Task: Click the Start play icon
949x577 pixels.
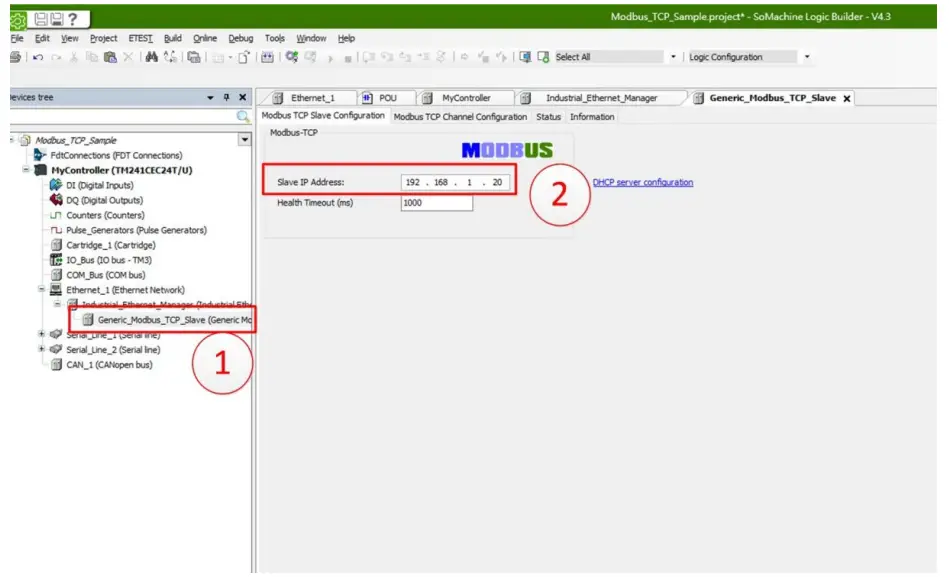Action: point(330,58)
